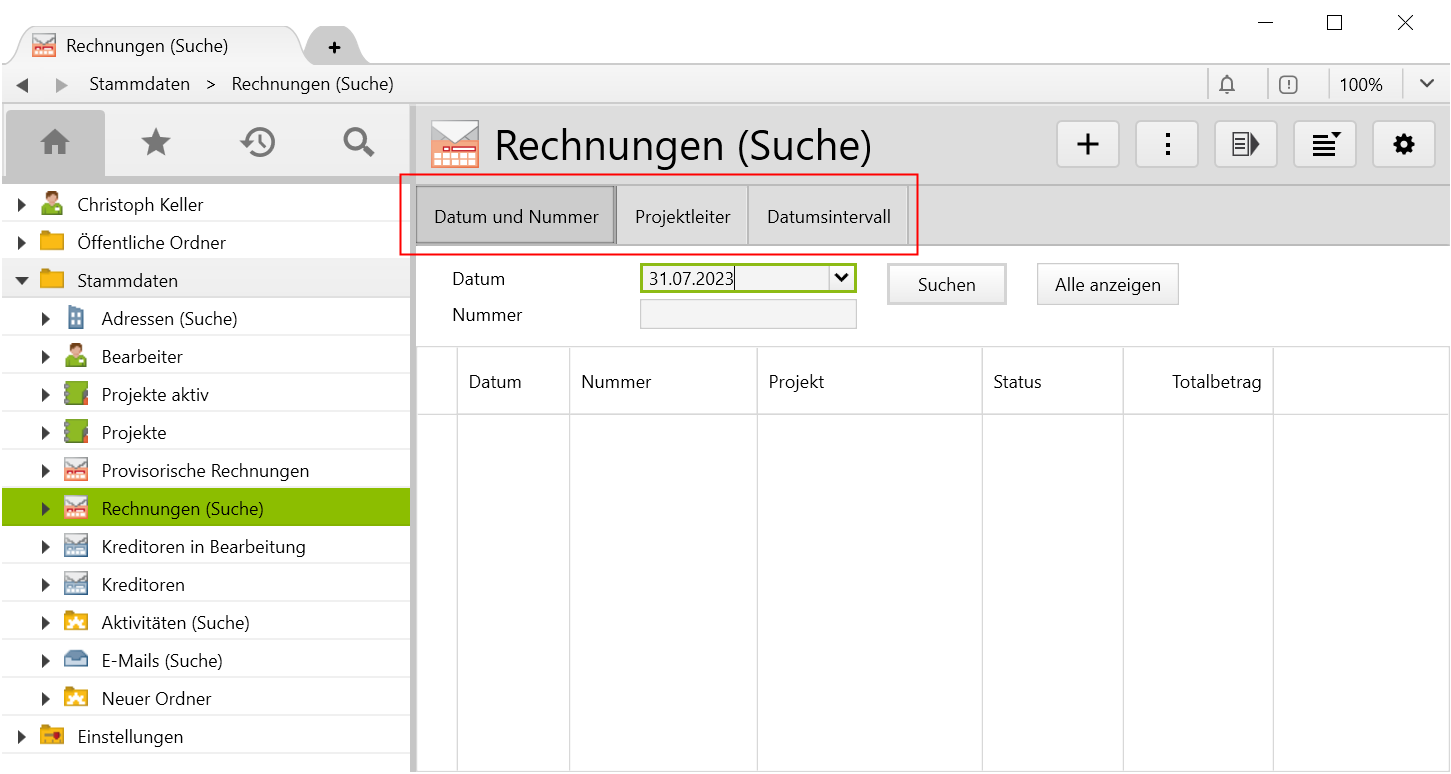Expand the Einstellungen tree node
The image size is (1451, 774).
(22, 737)
